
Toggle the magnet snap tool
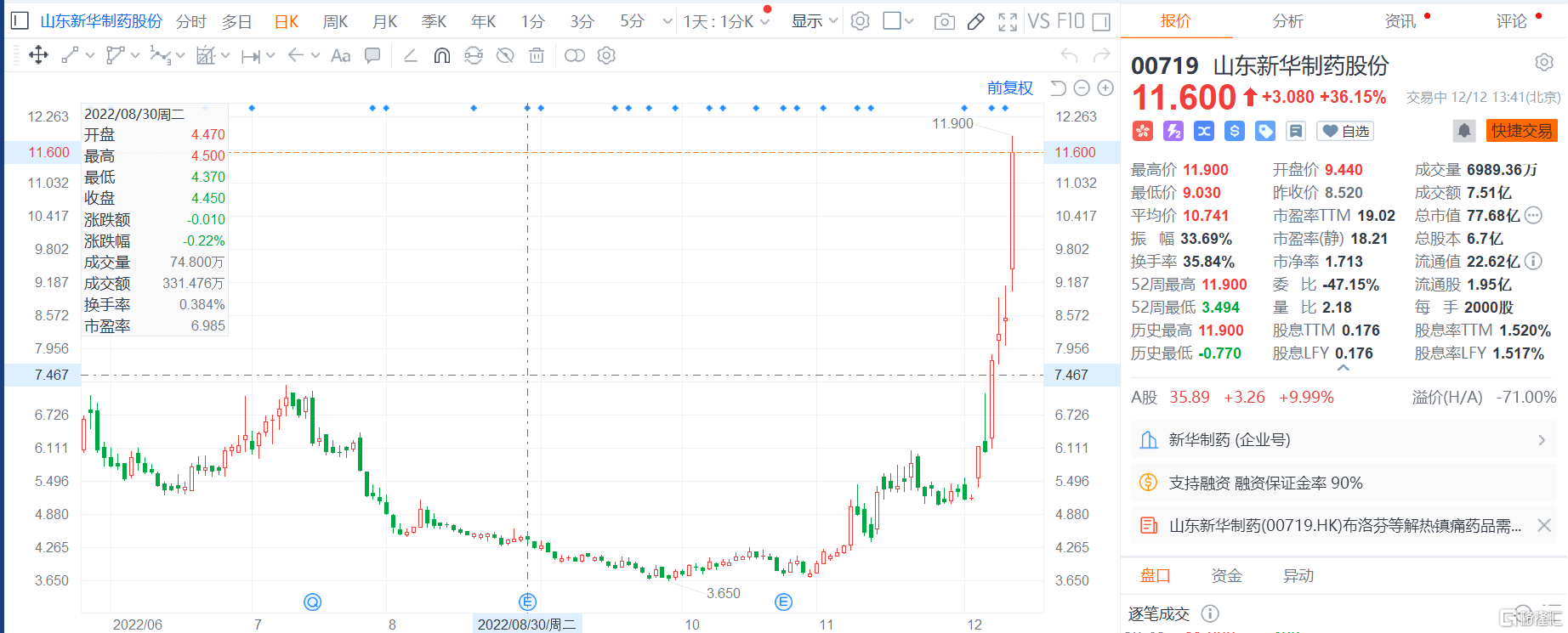pos(442,55)
